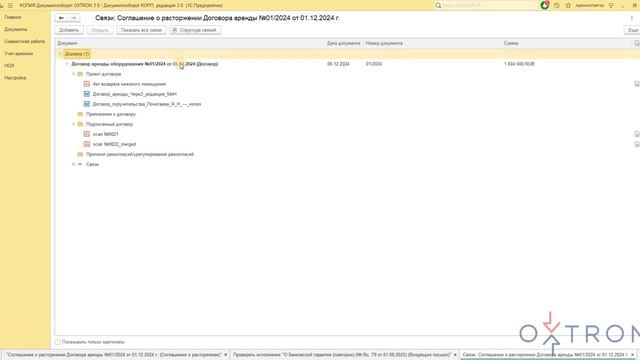640x360 pixels.
Task: Open the Главное section
Action: click(x=13, y=17)
